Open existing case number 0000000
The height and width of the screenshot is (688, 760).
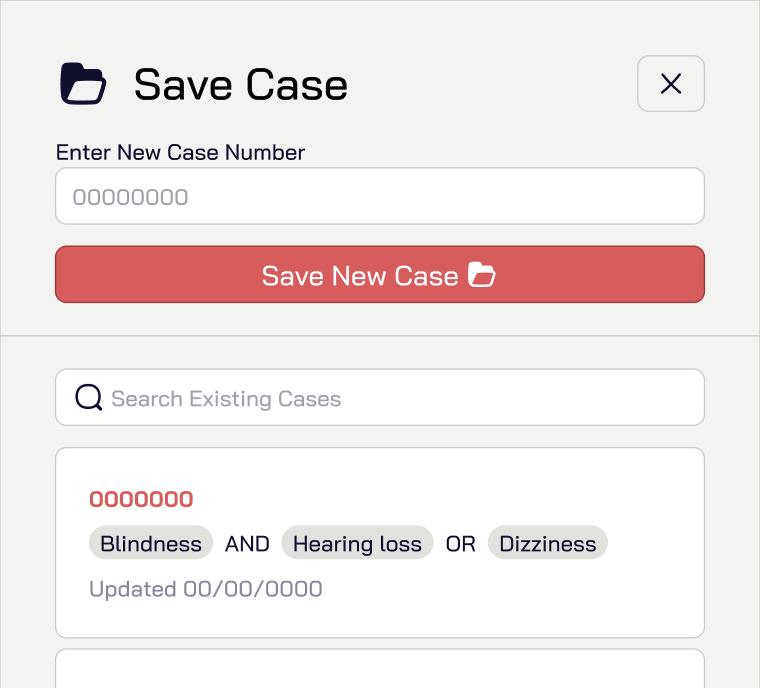(141, 499)
